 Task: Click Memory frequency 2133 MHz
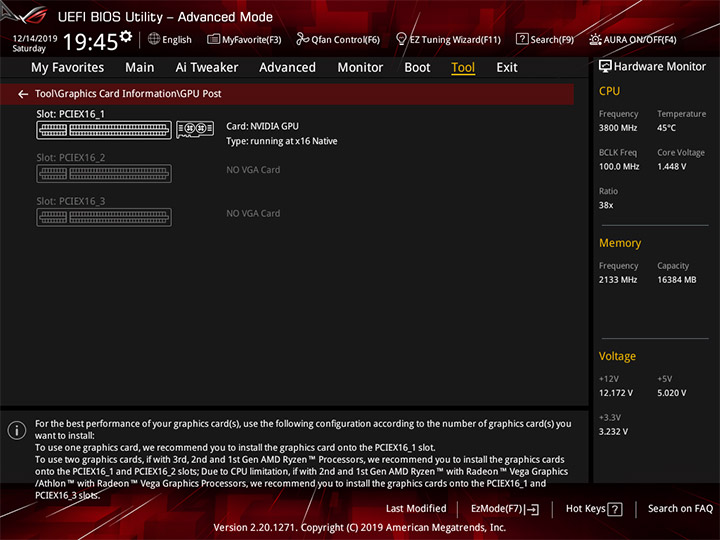click(618, 280)
